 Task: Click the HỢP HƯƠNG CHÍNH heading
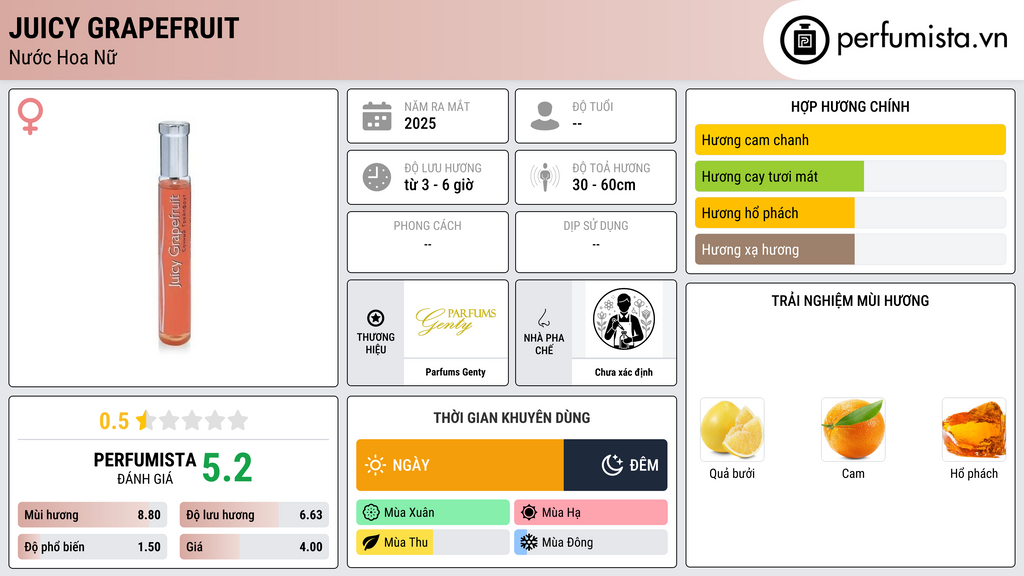(x=850, y=106)
